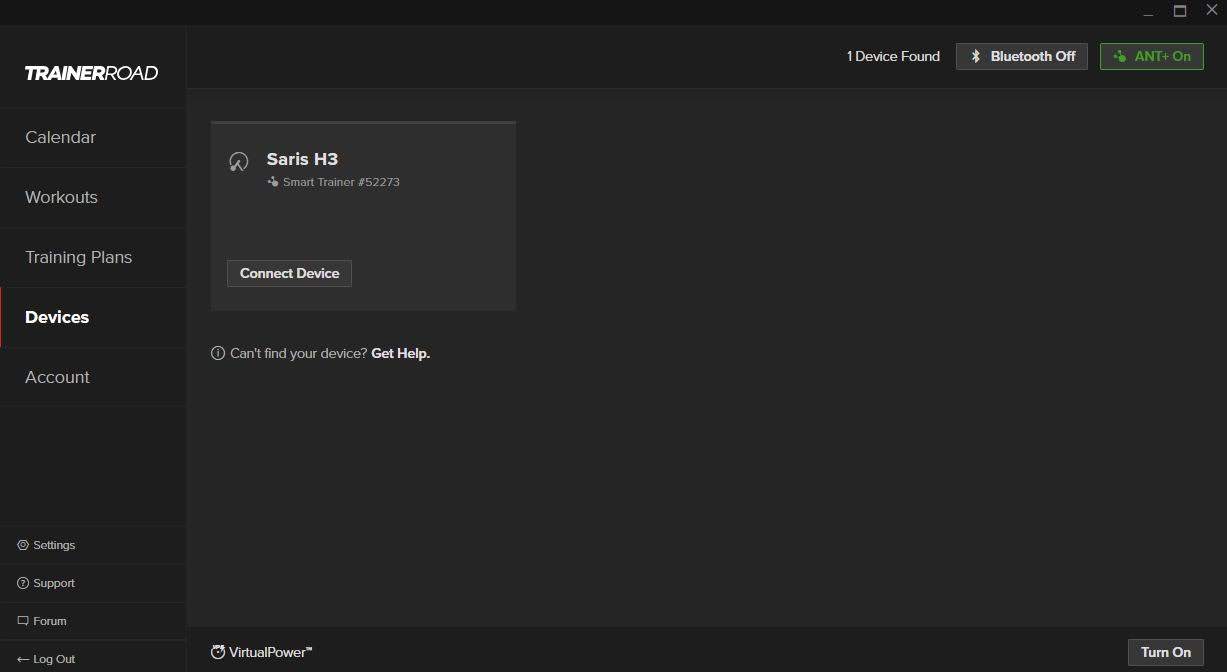Viewport: 1227px width, 672px height.
Task: Click the '1 Device Found' status text
Action: coord(893,56)
